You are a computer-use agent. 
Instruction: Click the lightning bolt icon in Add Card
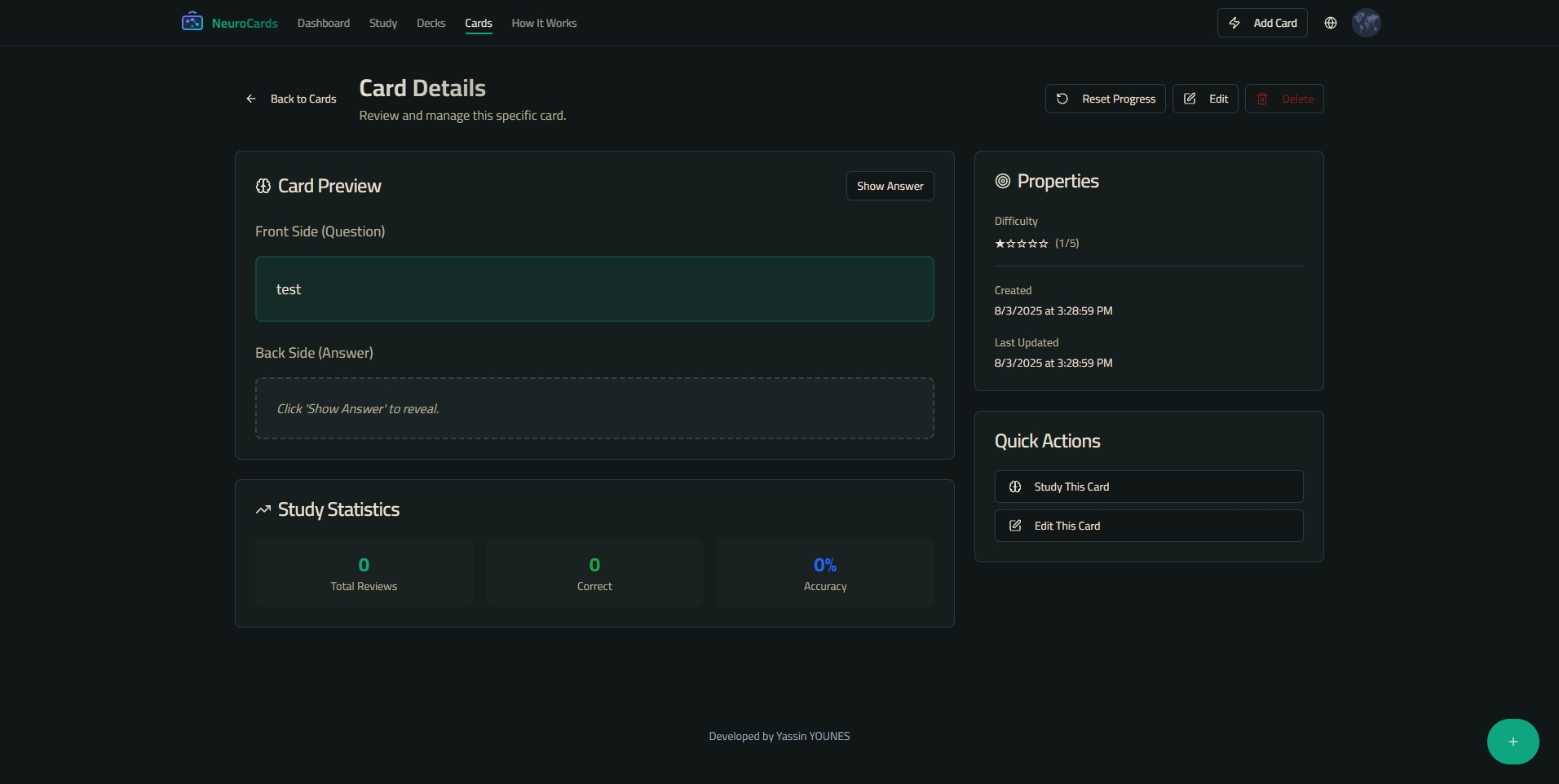[x=1234, y=23]
